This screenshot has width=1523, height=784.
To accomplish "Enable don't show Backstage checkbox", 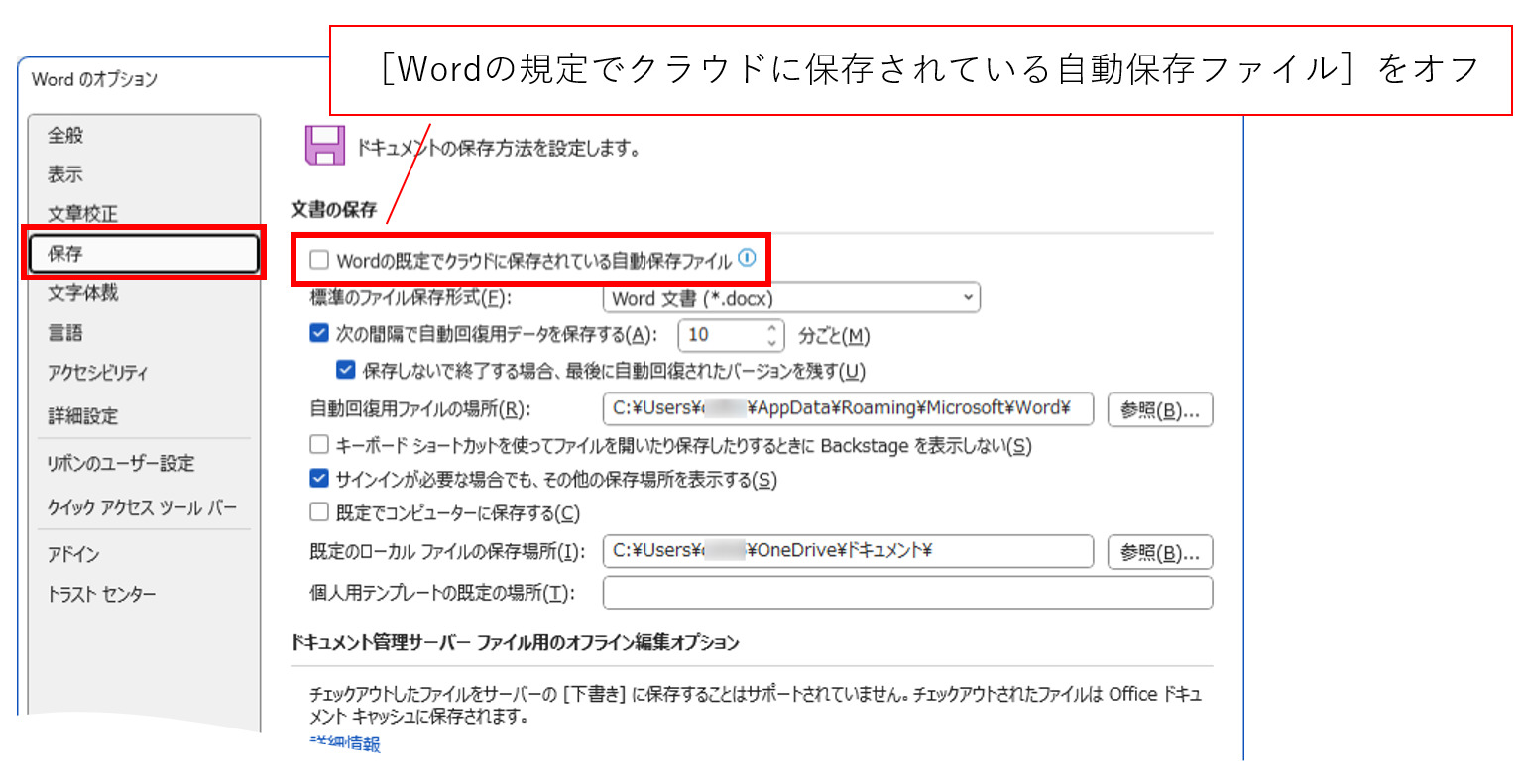I will (319, 445).
